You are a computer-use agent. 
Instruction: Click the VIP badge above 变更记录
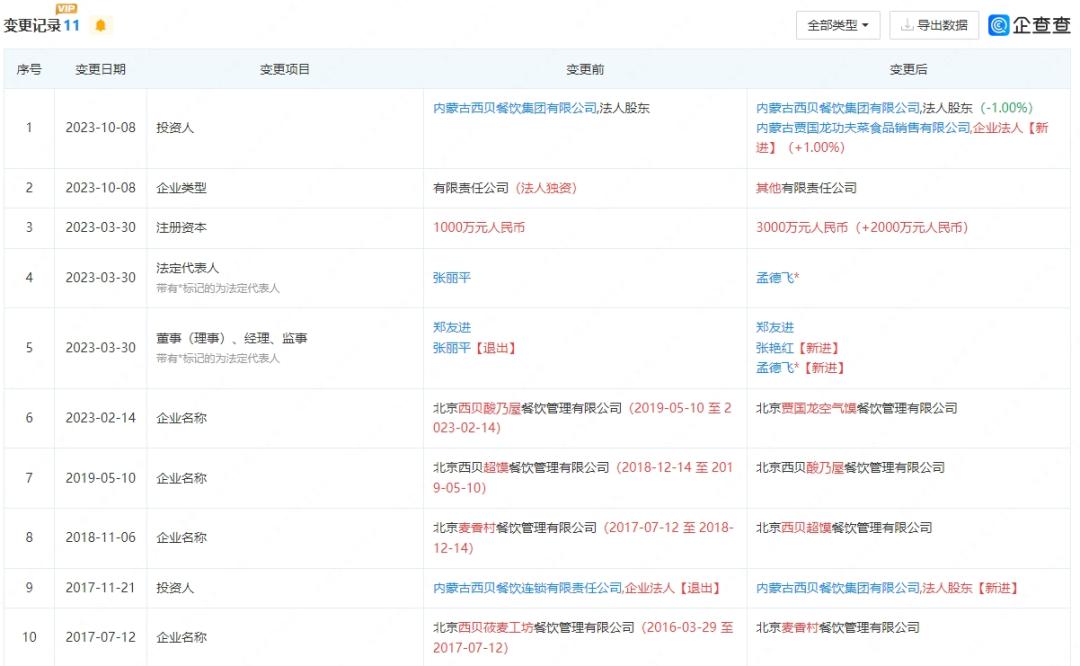(66, 8)
